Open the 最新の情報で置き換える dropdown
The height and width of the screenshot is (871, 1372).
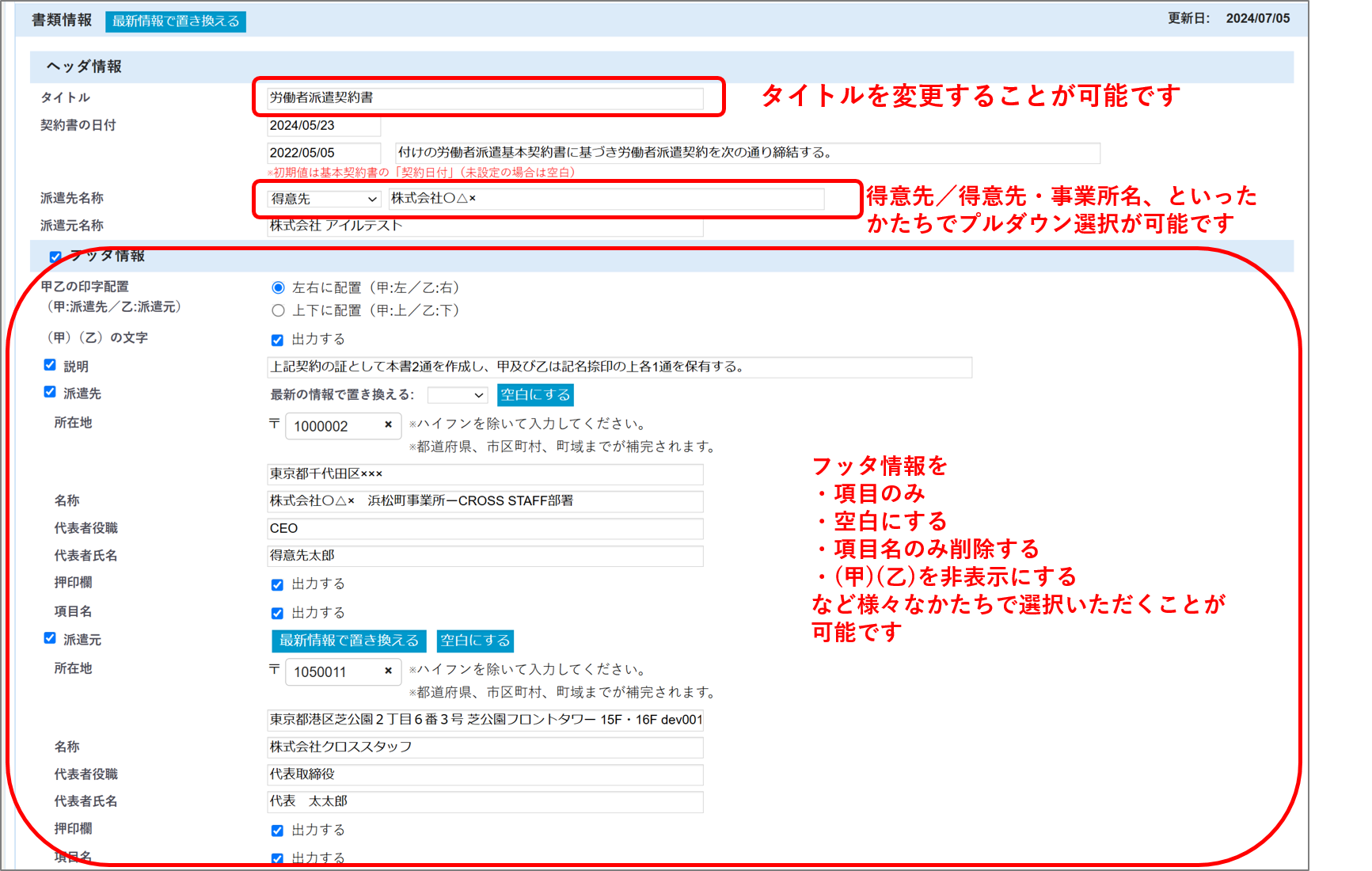[x=457, y=395]
